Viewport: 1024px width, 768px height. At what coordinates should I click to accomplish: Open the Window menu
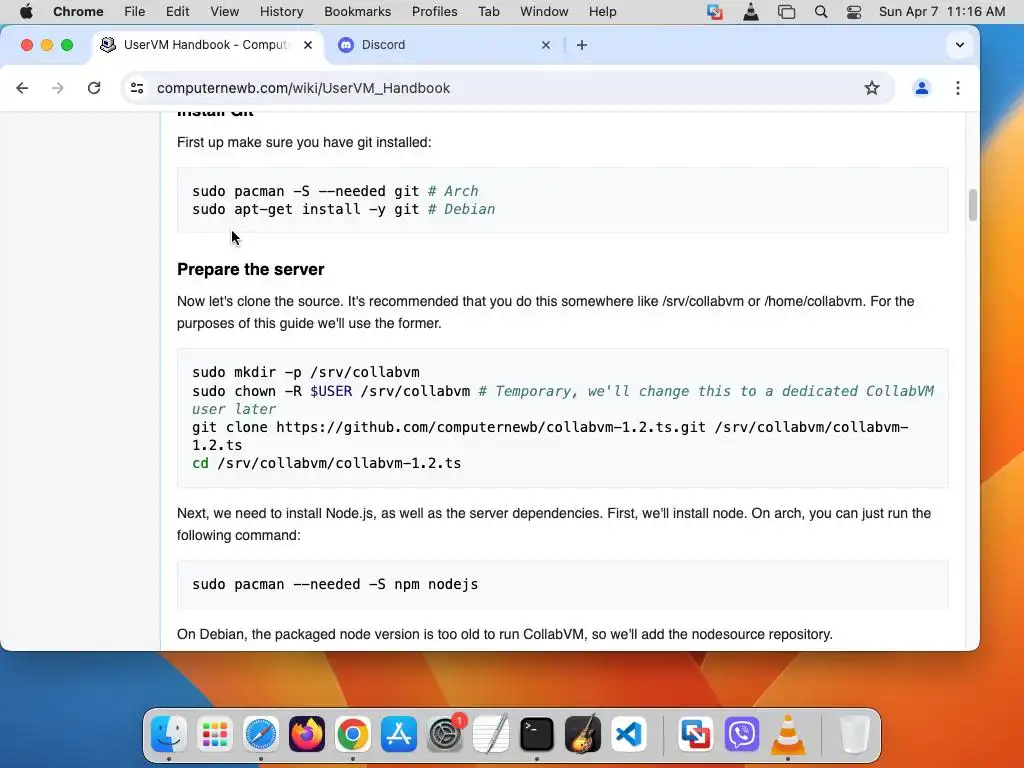pos(544,12)
